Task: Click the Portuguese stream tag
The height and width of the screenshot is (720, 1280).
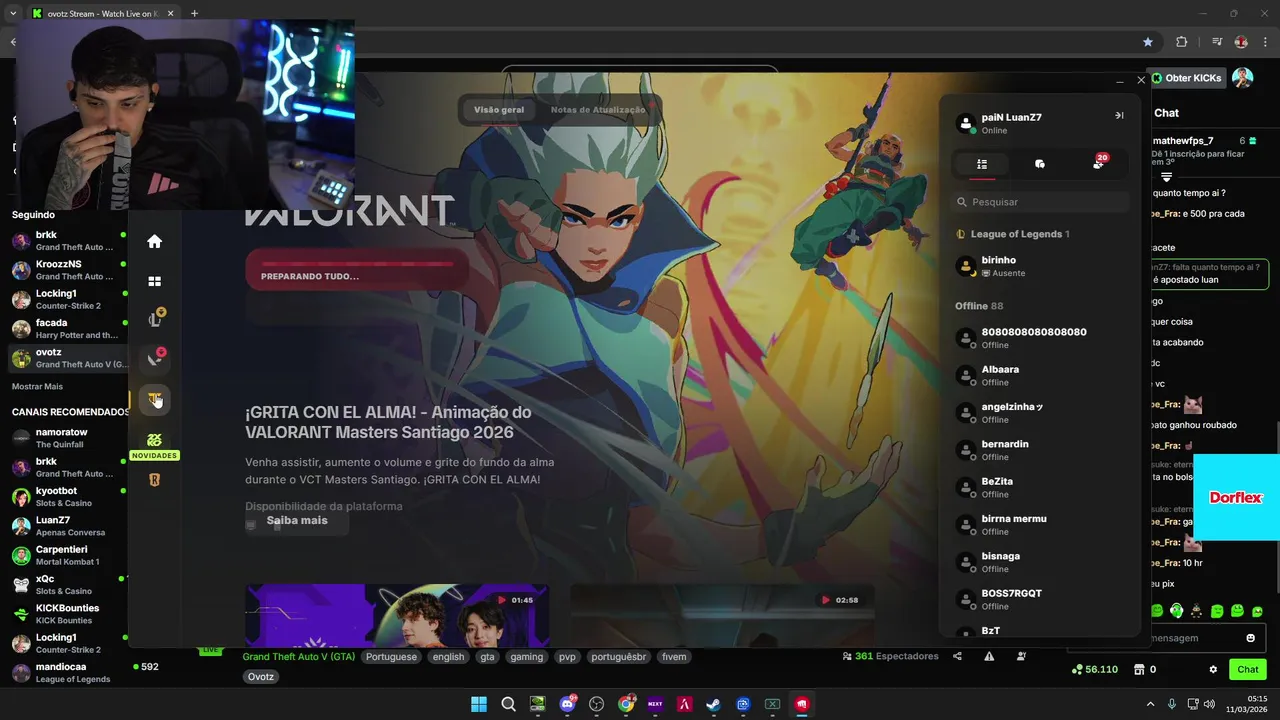Action: [x=391, y=657]
